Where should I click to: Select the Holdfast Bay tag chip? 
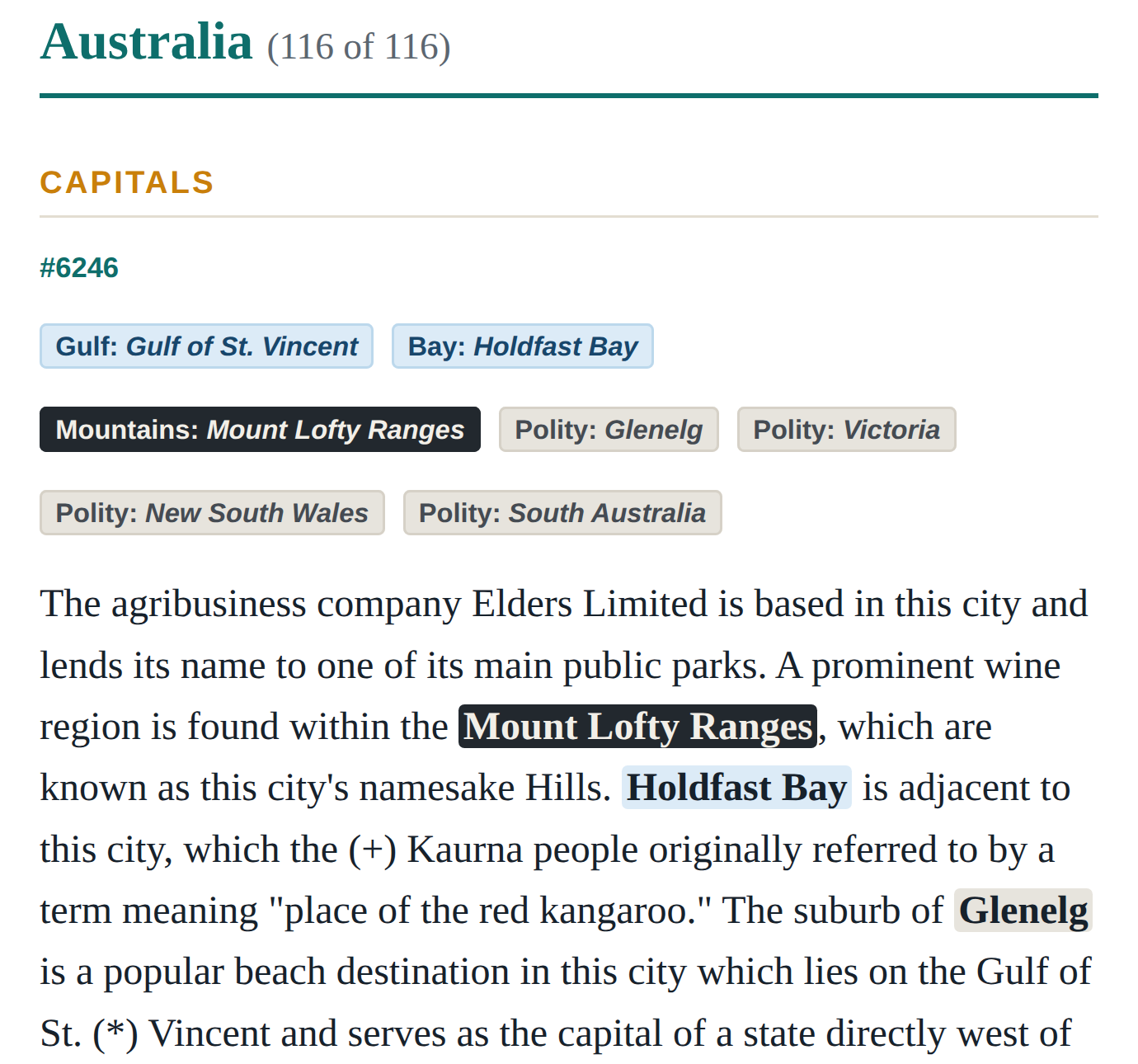click(523, 346)
